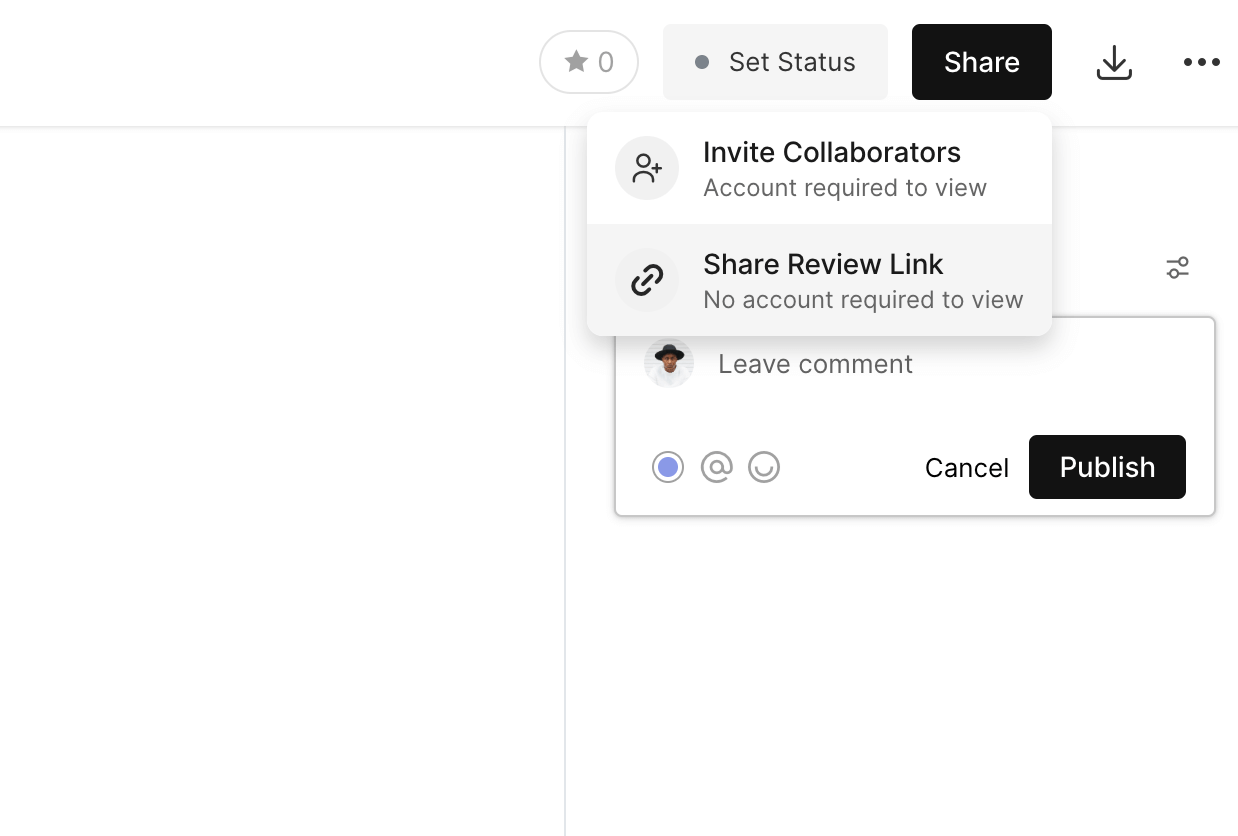Select Invite Collaborators from the menu

coord(831,153)
